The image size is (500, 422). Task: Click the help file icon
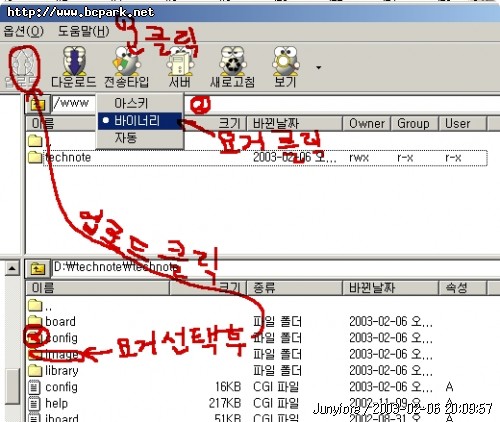coord(34,403)
